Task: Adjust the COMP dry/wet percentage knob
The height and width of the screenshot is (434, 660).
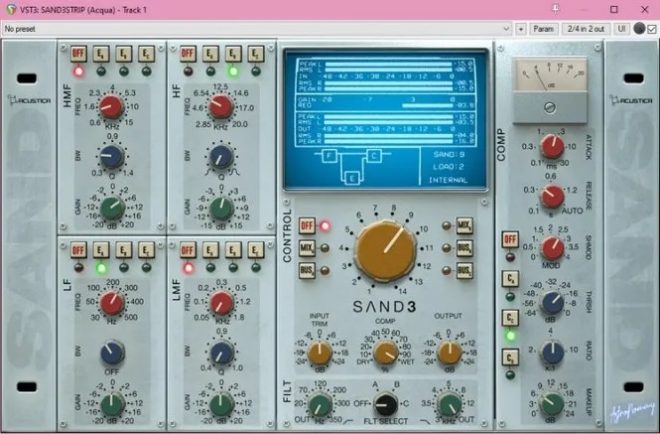Action: tap(386, 353)
